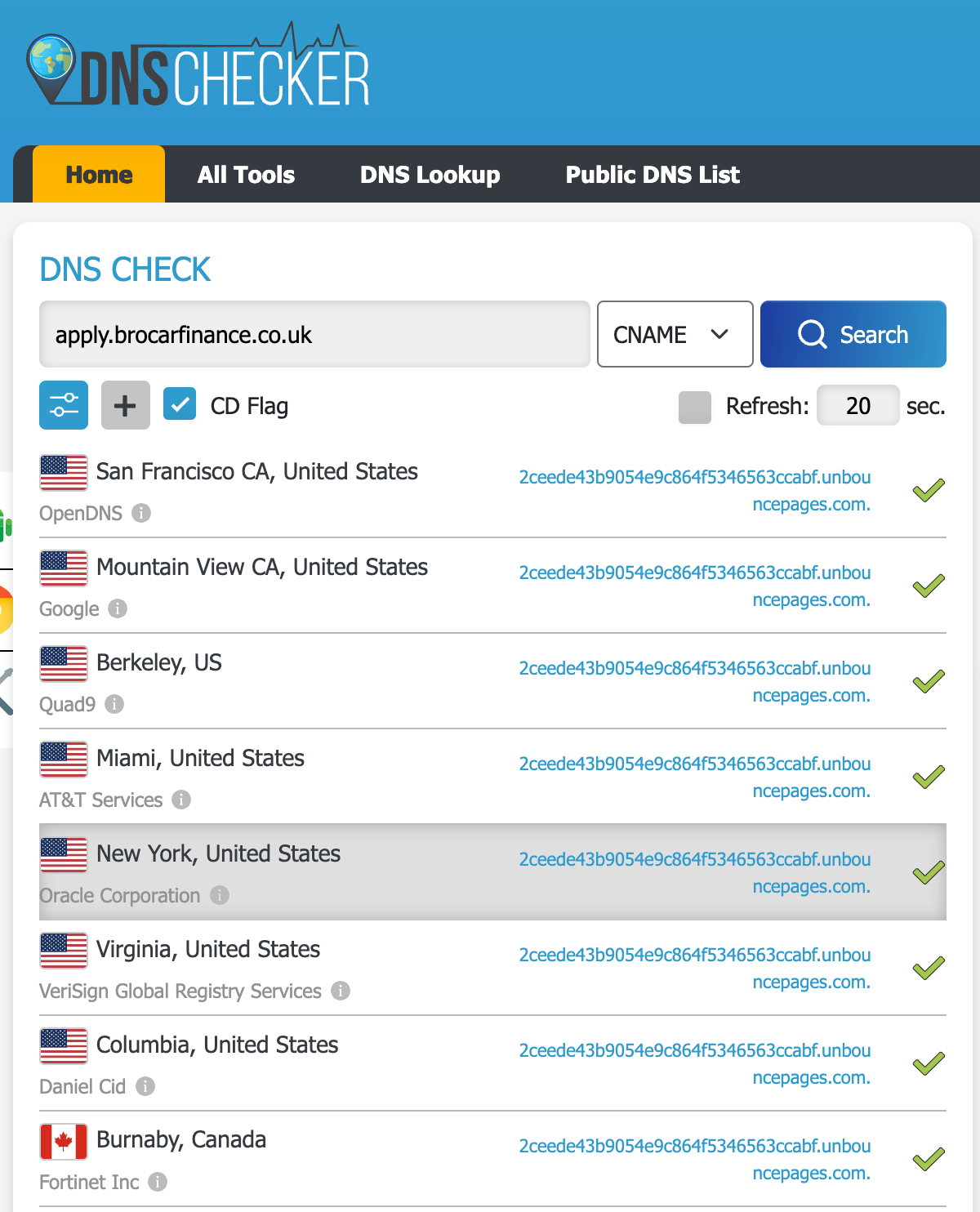
Task: Select 'Columbia, United States' text
Action: click(x=217, y=1045)
